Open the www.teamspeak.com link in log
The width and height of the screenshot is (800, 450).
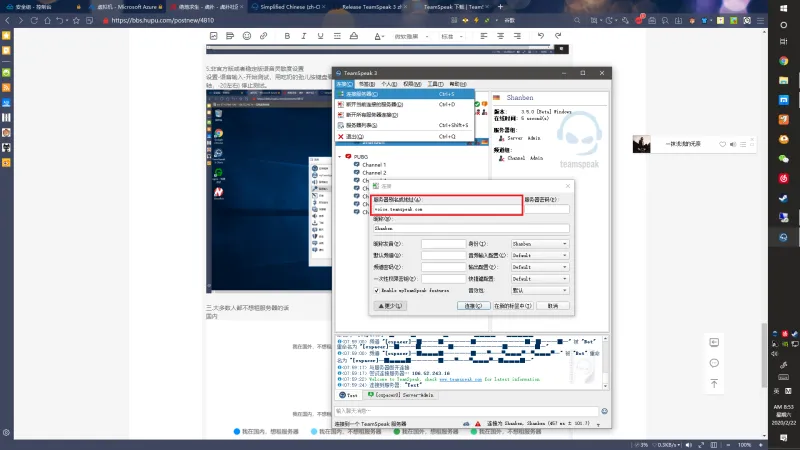pyautogui.click(x=460, y=379)
